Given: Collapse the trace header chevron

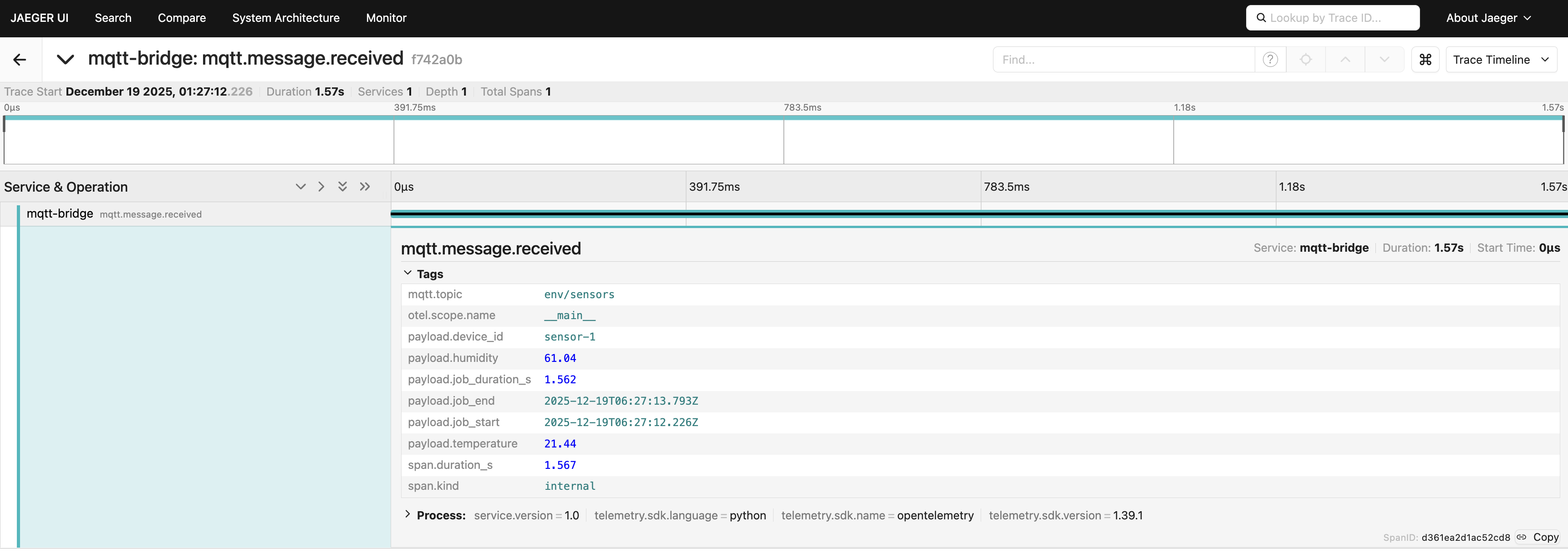Looking at the screenshot, I should [x=65, y=59].
